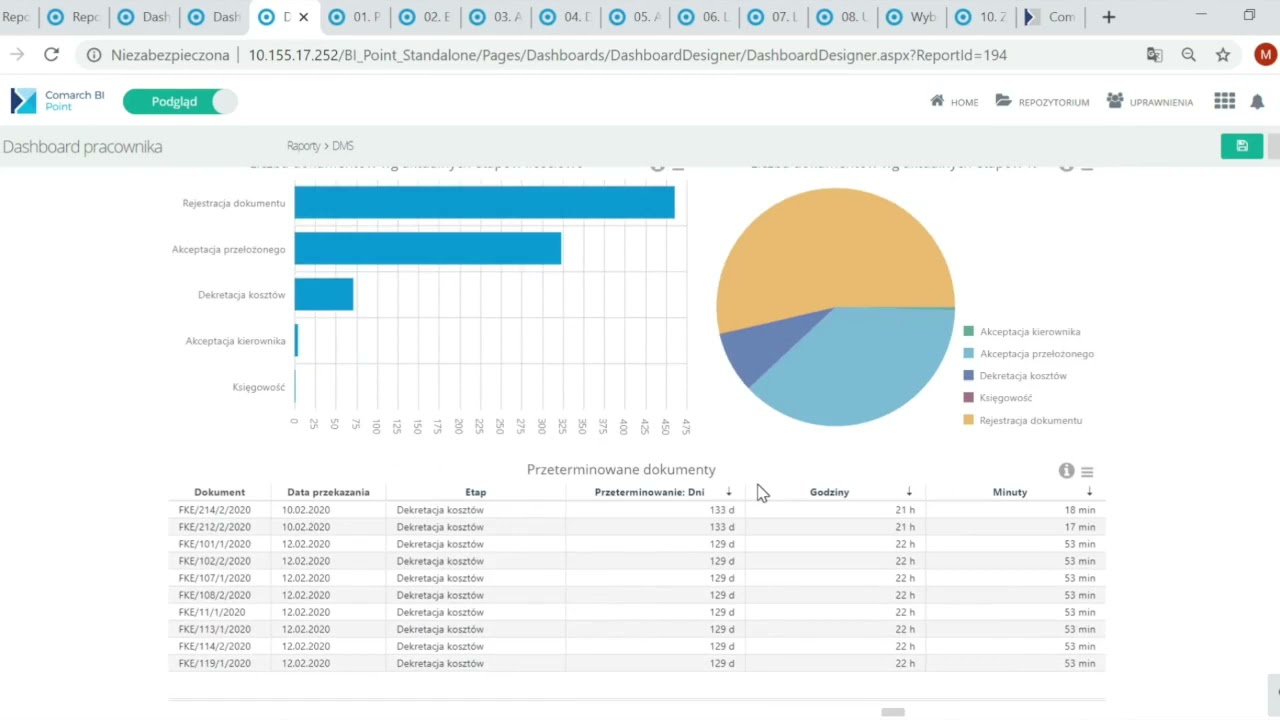Open the browser zoom magnifier icon
This screenshot has height=720, width=1280.
pyautogui.click(x=1188, y=55)
